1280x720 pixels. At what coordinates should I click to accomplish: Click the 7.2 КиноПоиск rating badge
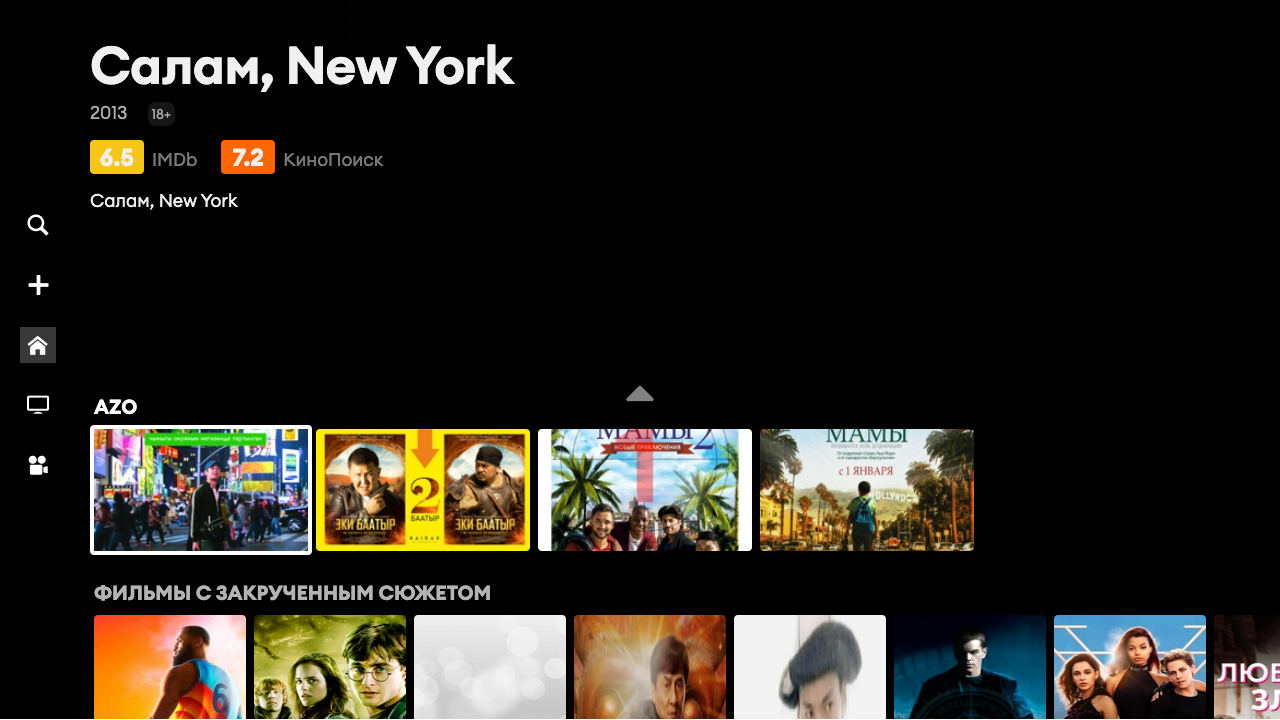click(x=248, y=158)
